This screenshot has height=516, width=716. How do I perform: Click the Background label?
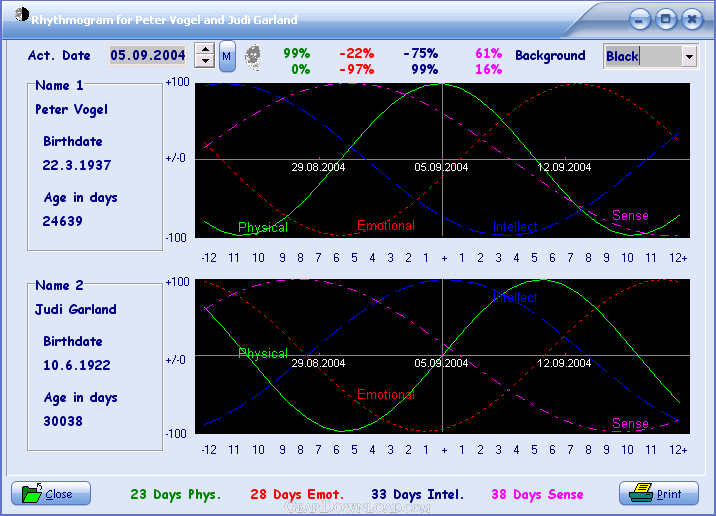[x=550, y=56]
